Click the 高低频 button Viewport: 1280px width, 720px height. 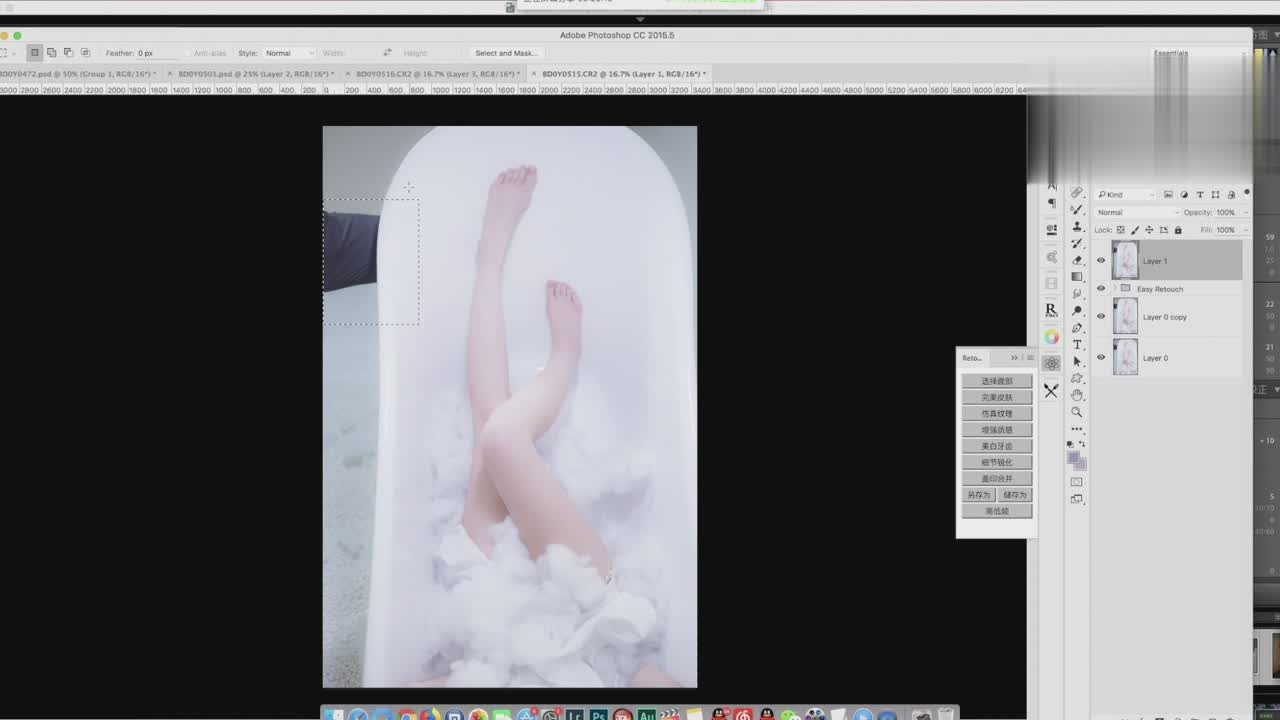pos(997,511)
